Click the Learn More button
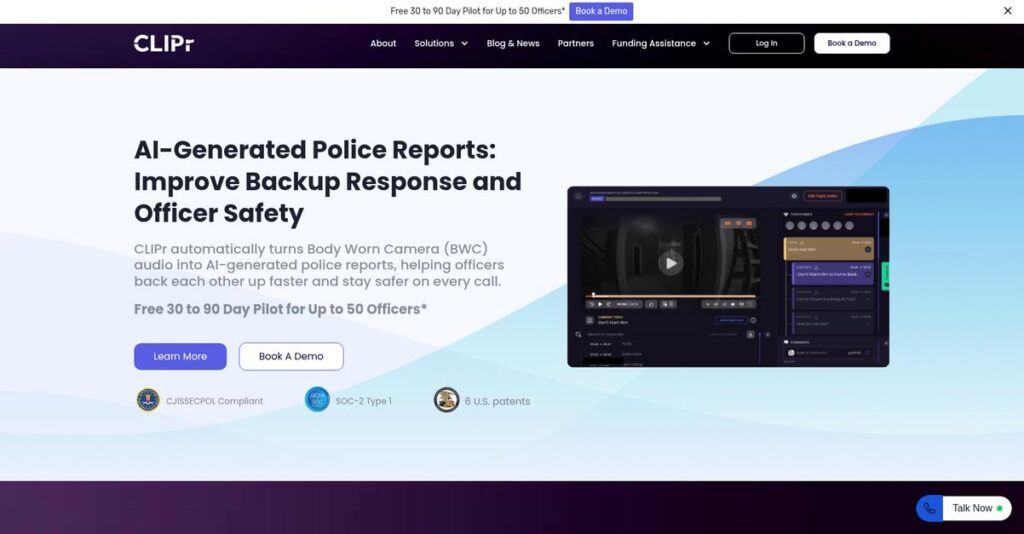Image resolution: width=1024 pixels, height=534 pixels. [x=180, y=356]
